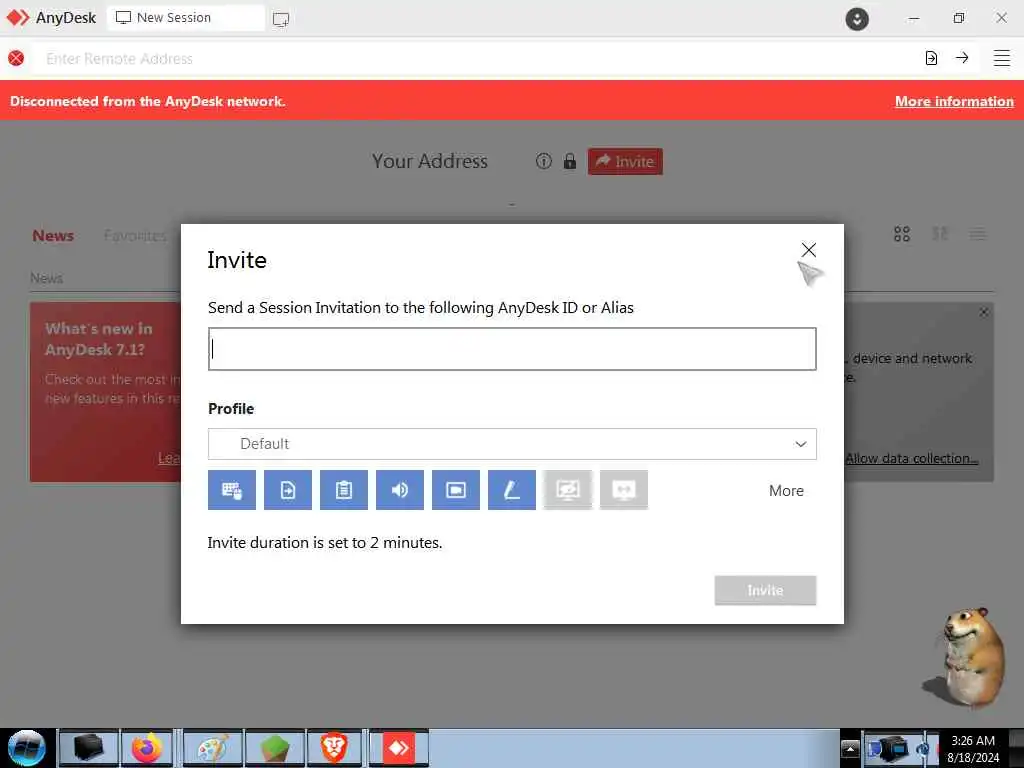Image resolution: width=1024 pixels, height=768 pixels.
Task: Click the AnyDesk ID or Alias input field
Action: (x=512, y=349)
